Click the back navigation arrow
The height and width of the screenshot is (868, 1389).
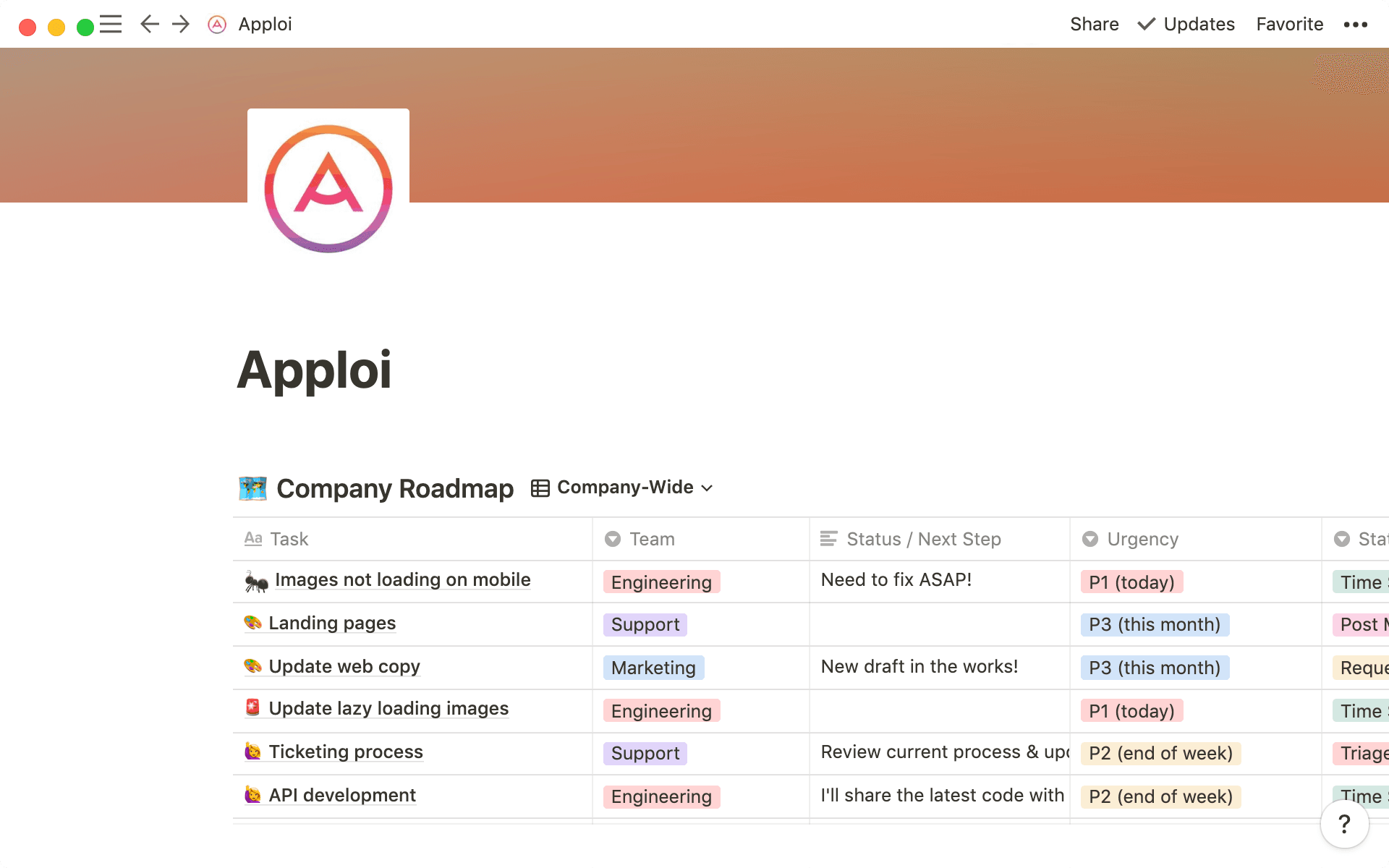pos(149,24)
